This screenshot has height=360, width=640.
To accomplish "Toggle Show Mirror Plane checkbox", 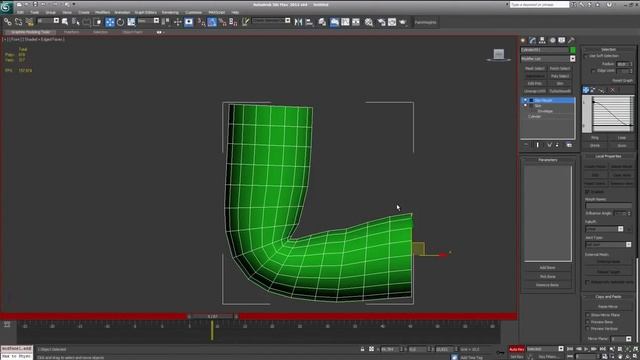I will (x=588, y=315).
